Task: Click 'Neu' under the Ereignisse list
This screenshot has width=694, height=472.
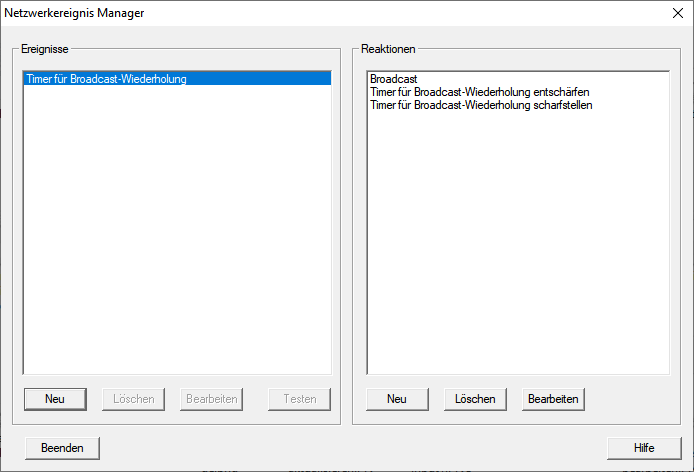Action: (x=55, y=399)
